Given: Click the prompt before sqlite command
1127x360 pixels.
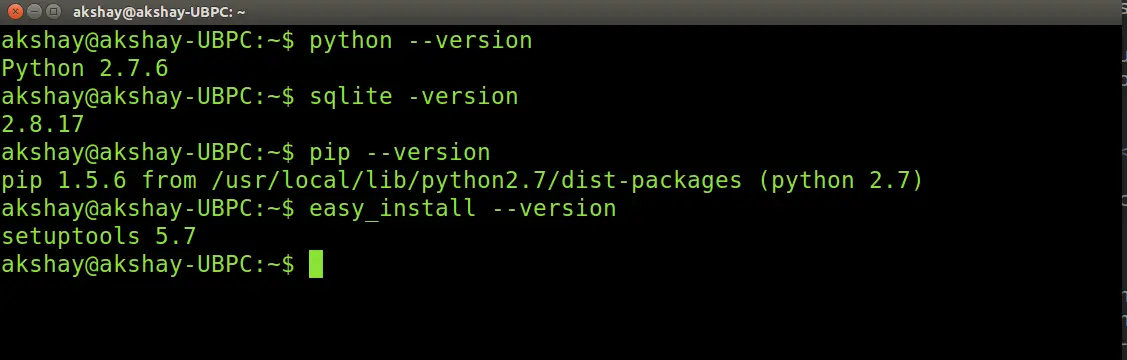Looking at the screenshot, I should (x=148, y=96).
